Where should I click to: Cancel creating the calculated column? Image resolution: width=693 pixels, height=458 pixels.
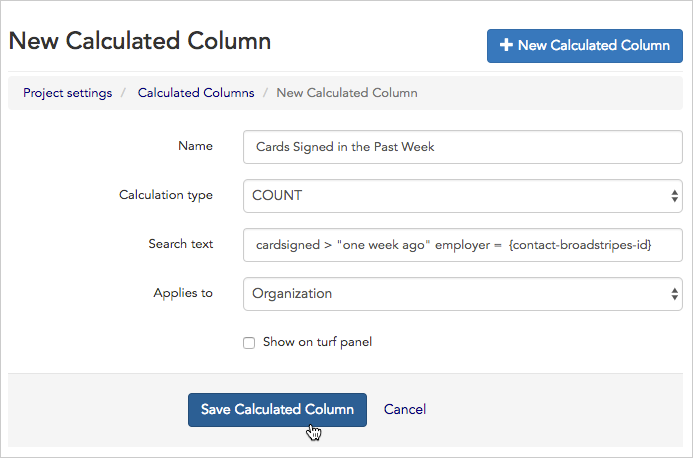coord(405,409)
